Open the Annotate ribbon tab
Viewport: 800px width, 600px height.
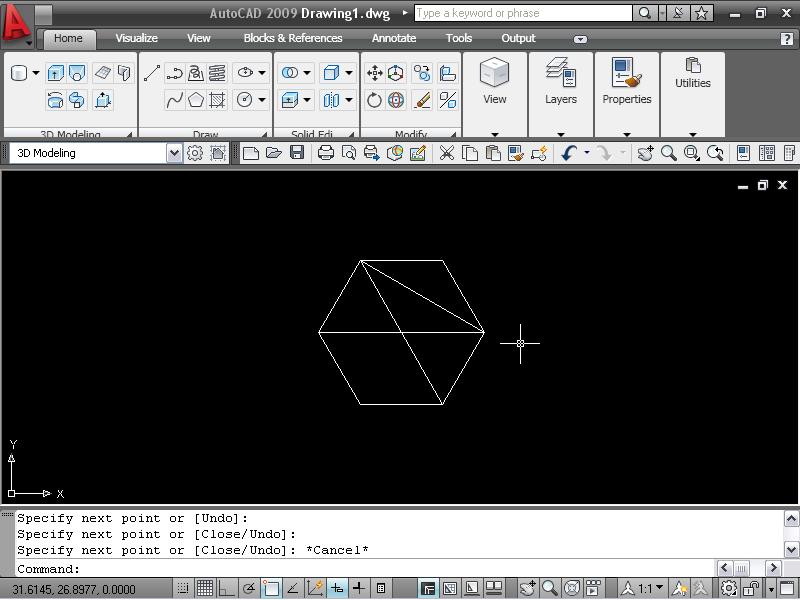point(394,38)
